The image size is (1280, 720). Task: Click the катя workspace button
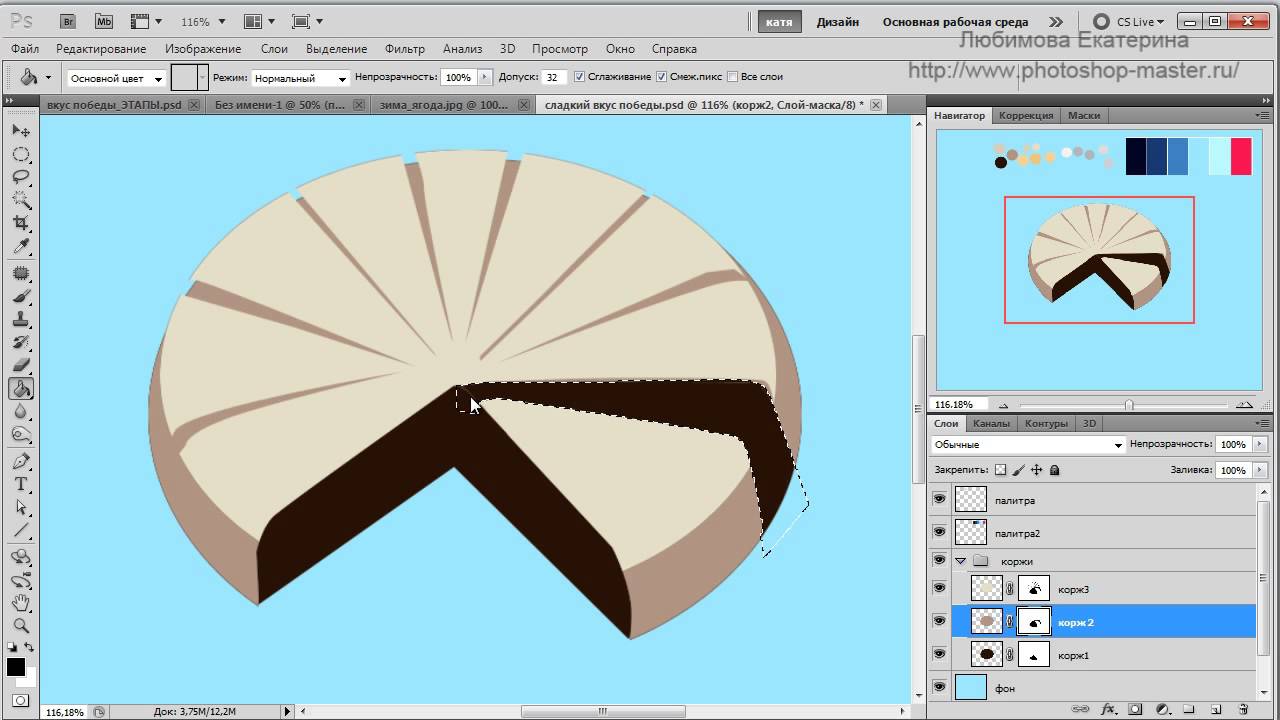(779, 21)
